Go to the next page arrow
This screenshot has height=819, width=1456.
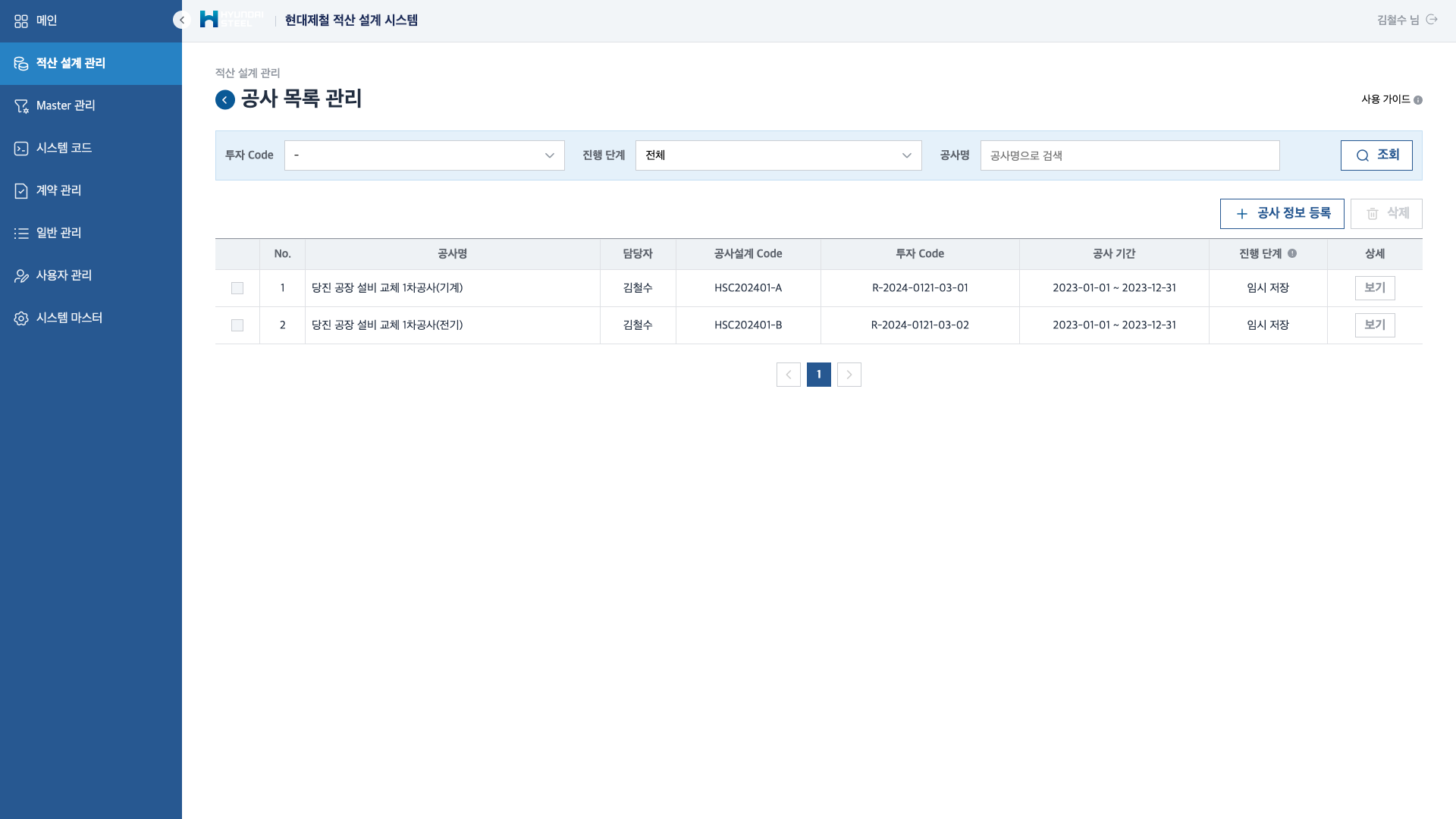point(849,375)
